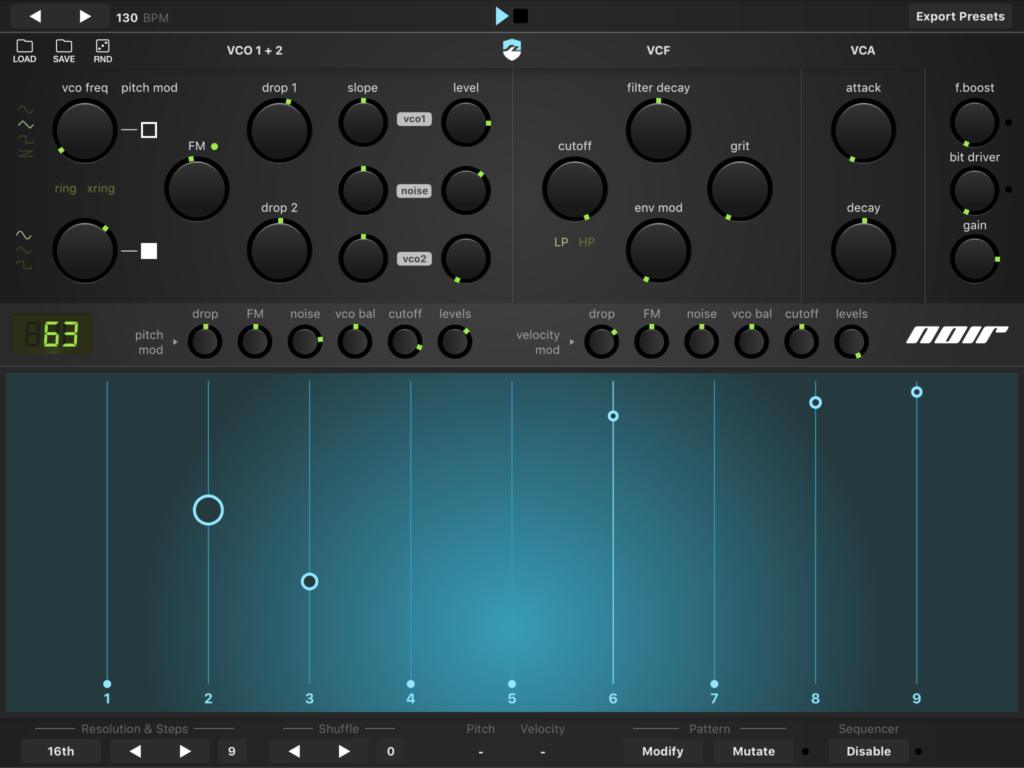Select the step 3 sequencer node

pos(310,581)
